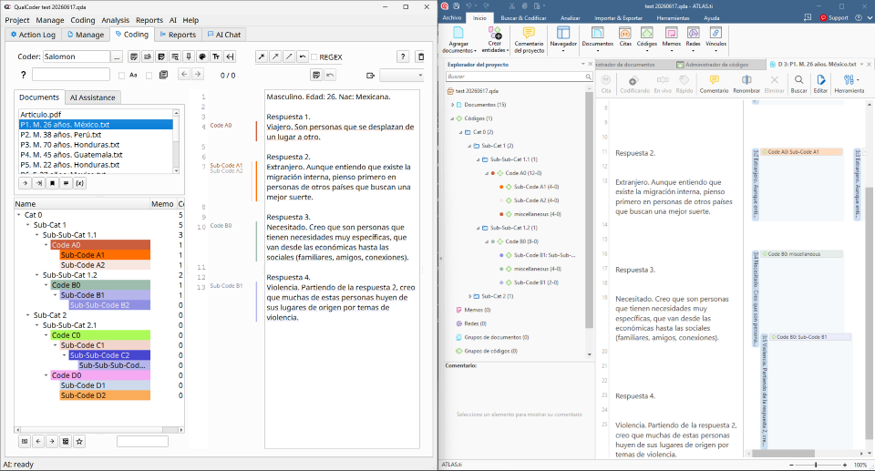
Task: Select Memos (0) in ATLAS.ti explorer
Action: point(477,310)
